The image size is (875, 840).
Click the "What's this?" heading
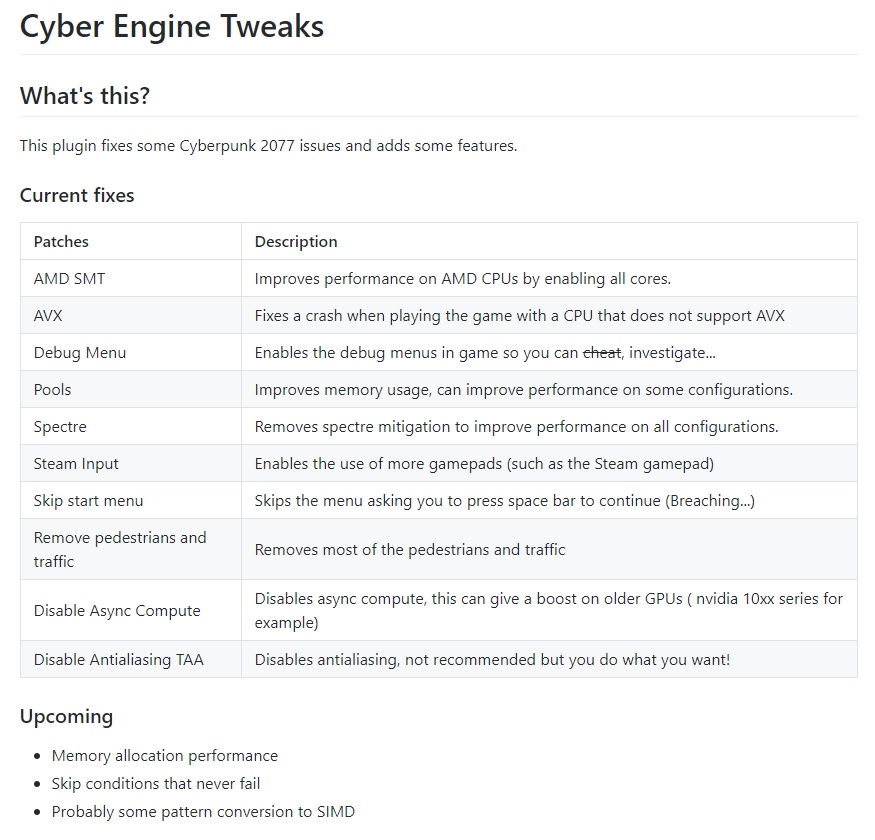[x=84, y=96]
